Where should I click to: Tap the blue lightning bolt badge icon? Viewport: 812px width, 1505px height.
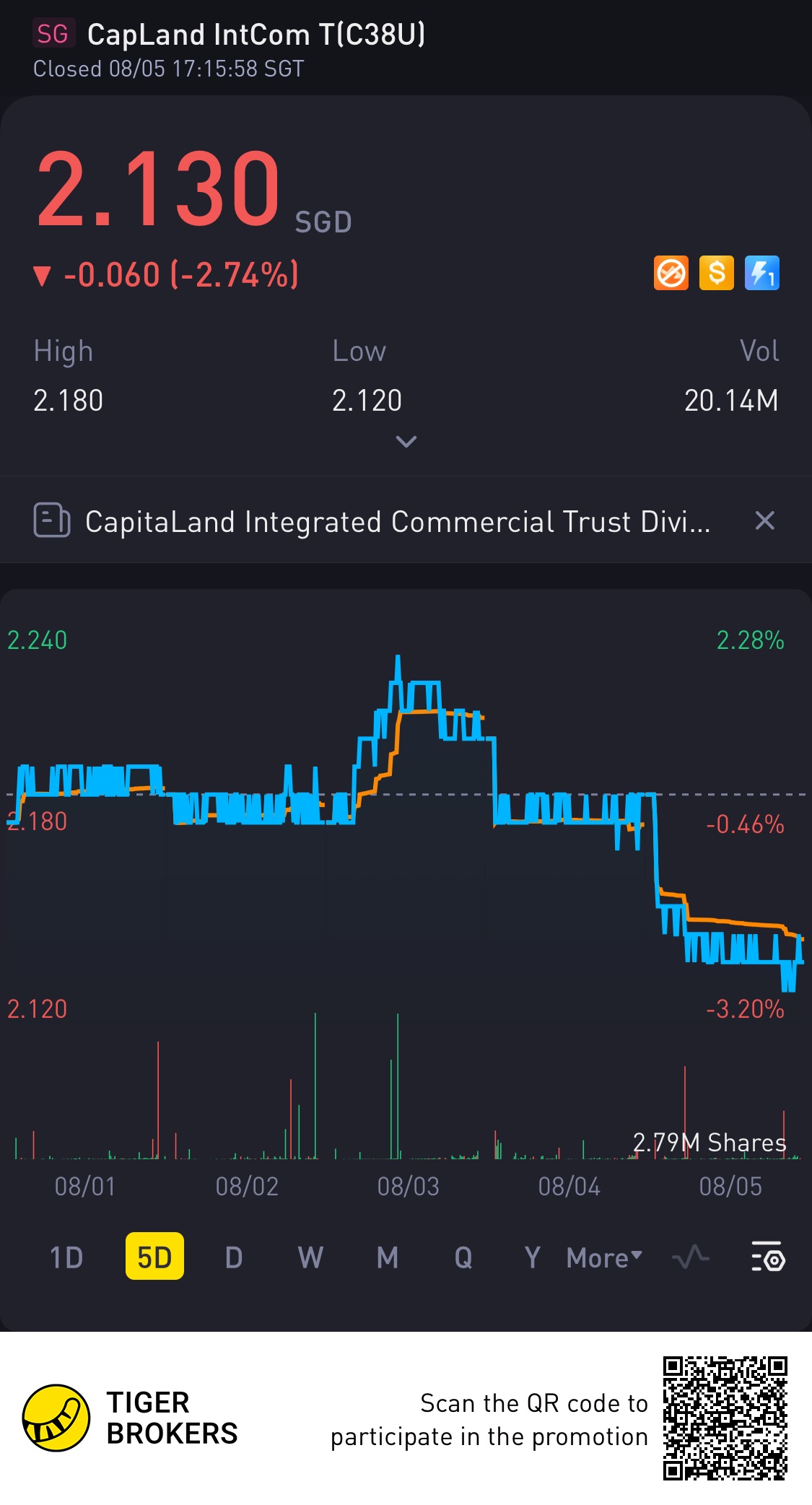761,274
